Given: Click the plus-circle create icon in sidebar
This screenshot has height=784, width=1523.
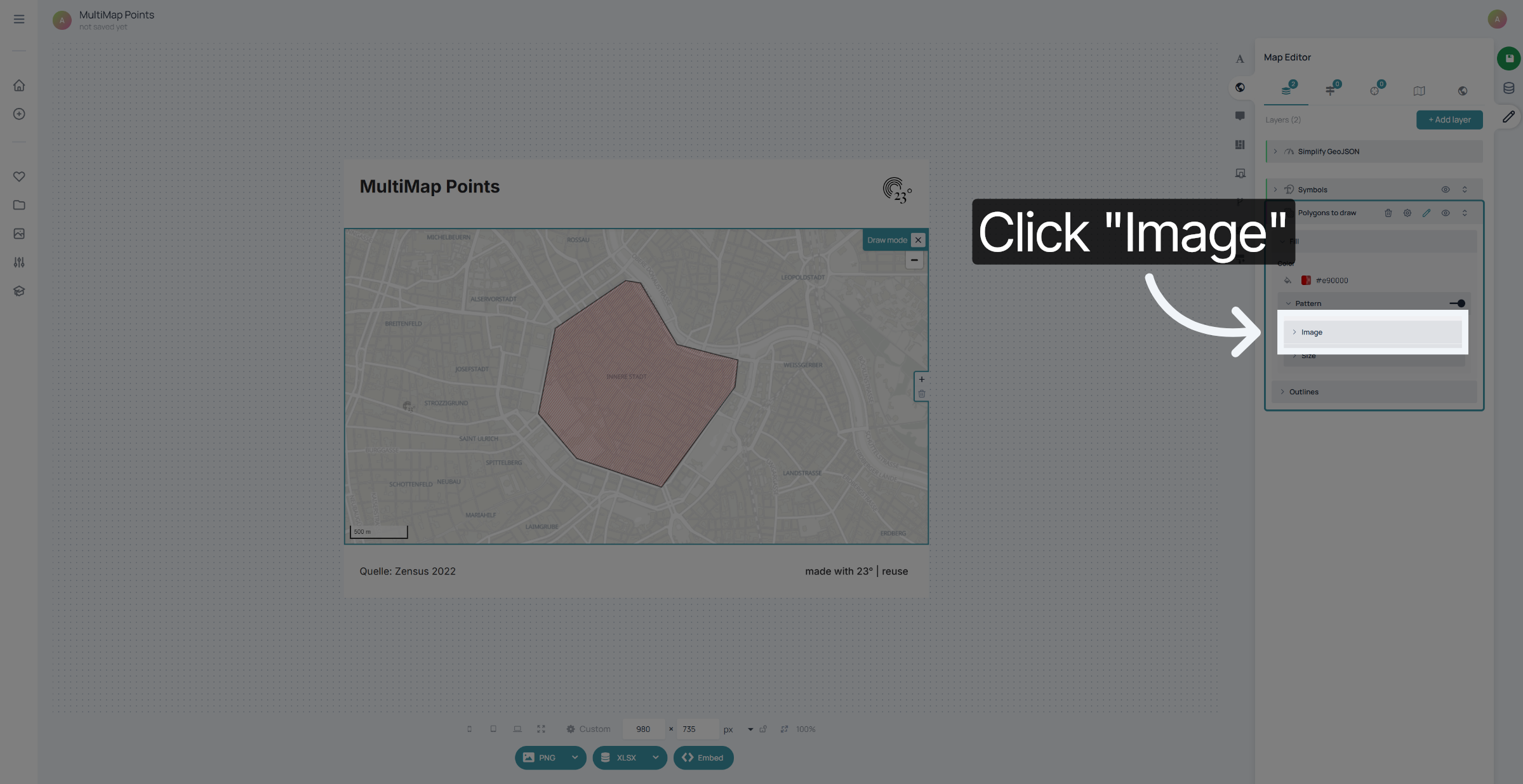Looking at the screenshot, I should pos(19,114).
